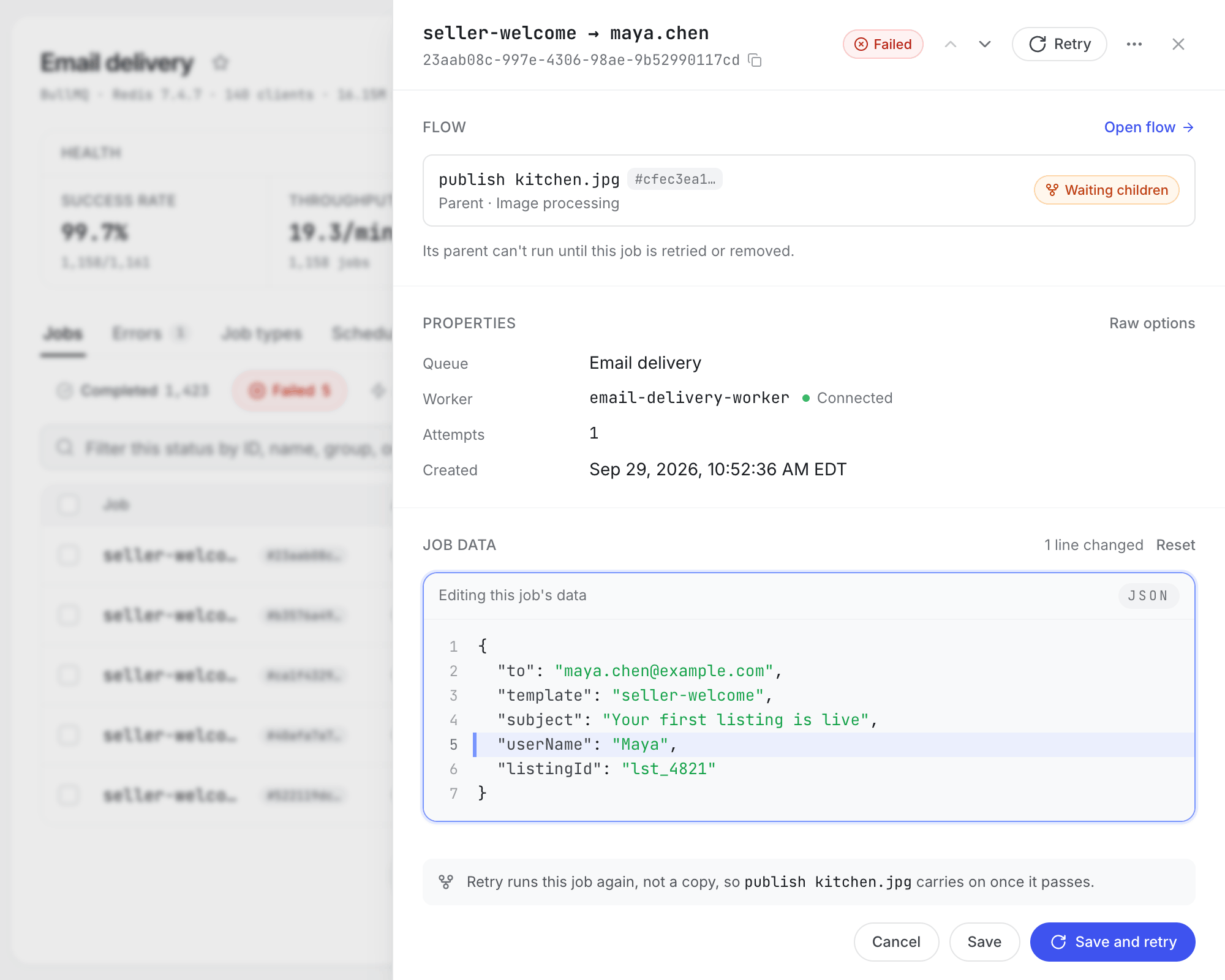Select the email-delivery-worker name
Viewport: 1225px width, 980px height.
pos(689,398)
